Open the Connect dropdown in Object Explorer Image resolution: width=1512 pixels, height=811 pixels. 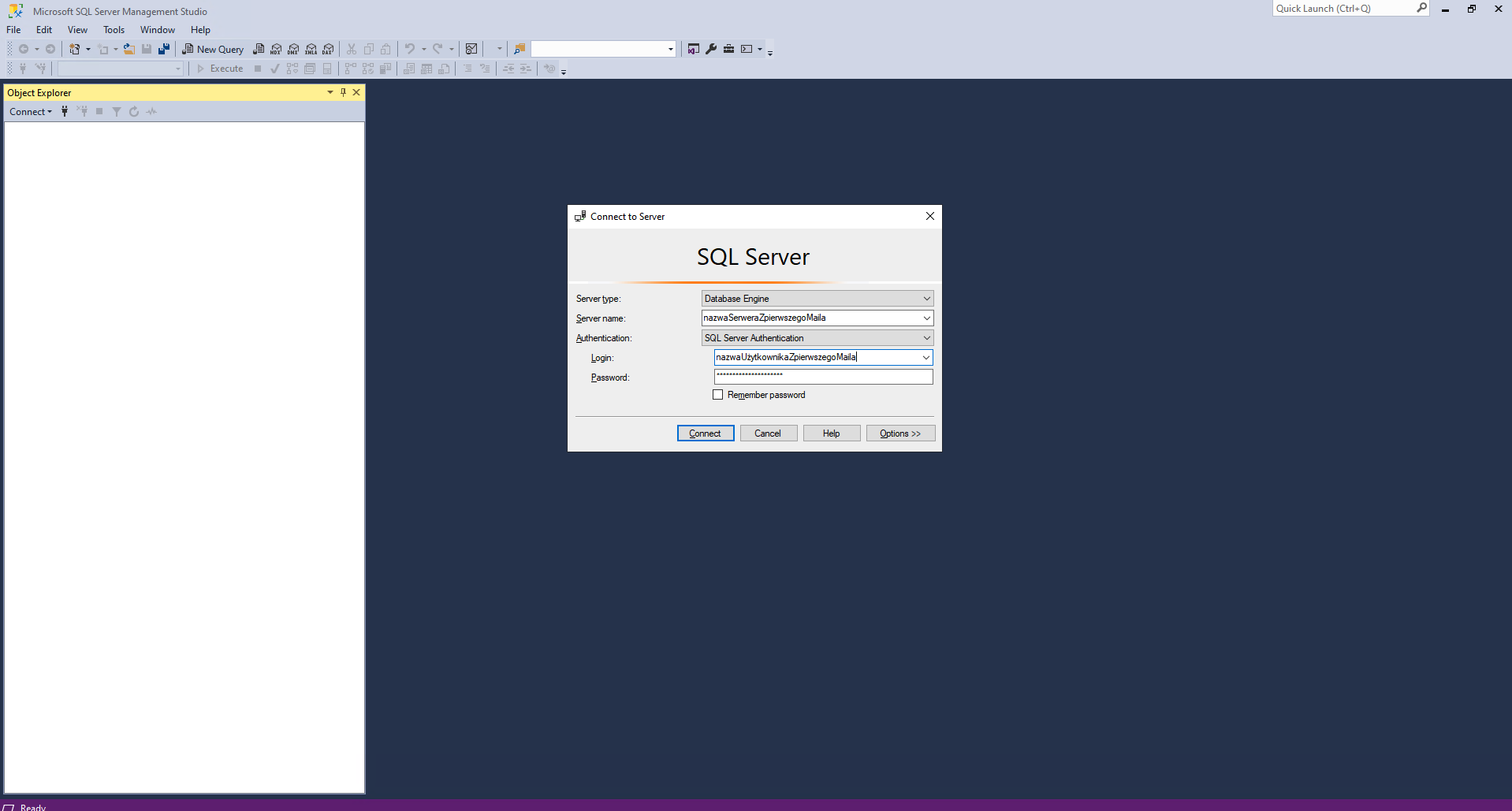point(31,111)
